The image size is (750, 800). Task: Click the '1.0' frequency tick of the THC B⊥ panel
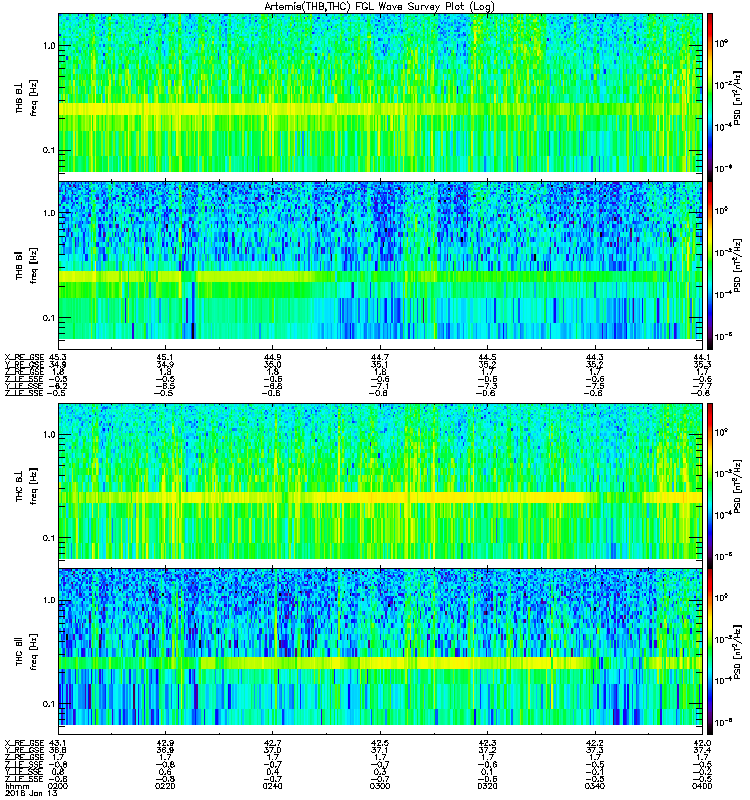click(x=49, y=435)
